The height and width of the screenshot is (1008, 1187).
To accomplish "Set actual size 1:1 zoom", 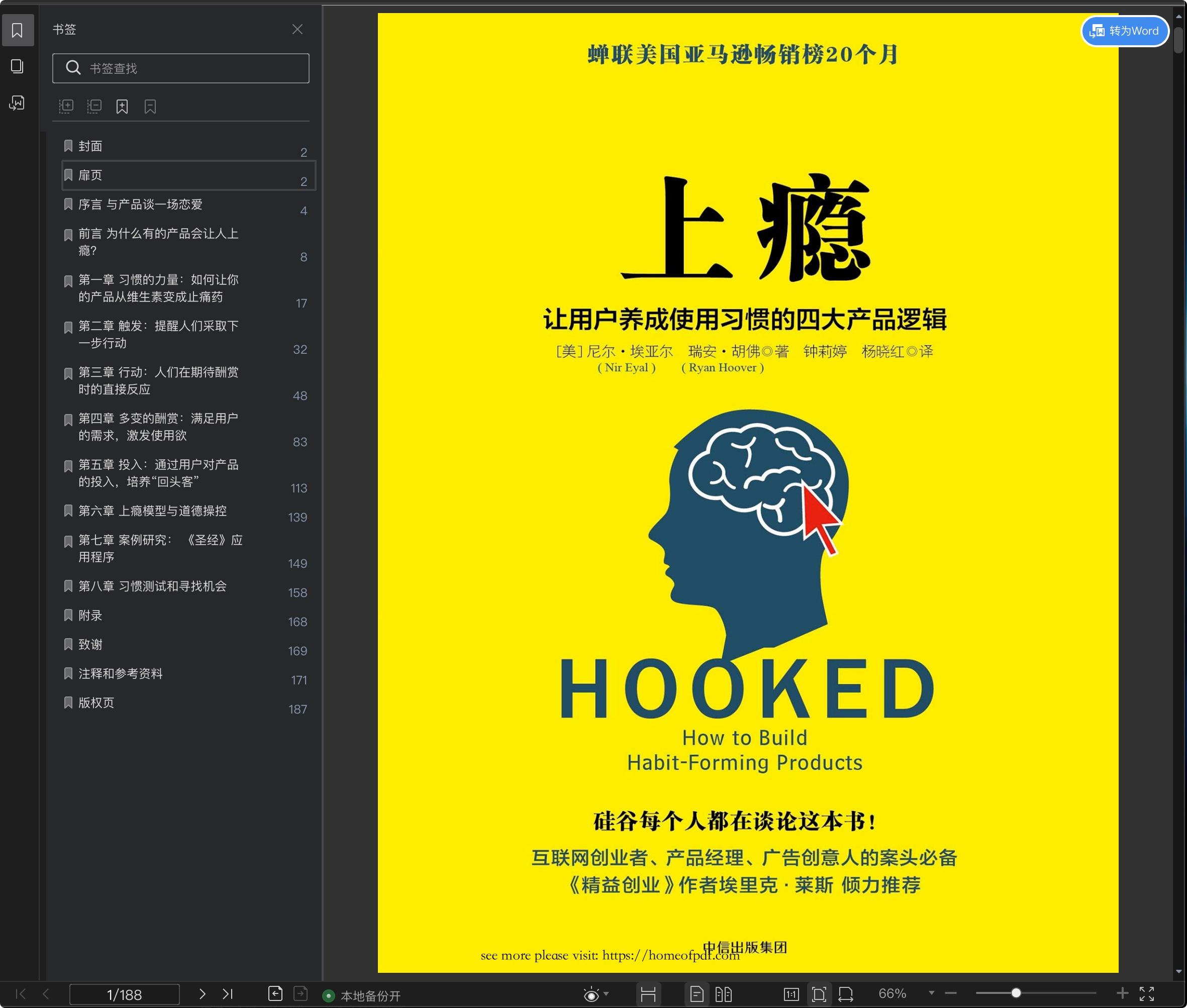I will click(x=791, y=994).
